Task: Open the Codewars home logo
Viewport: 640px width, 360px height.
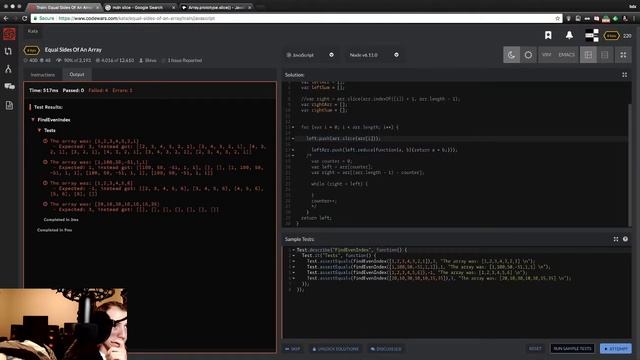Action: pyautogui.click(x=9, y=34)
